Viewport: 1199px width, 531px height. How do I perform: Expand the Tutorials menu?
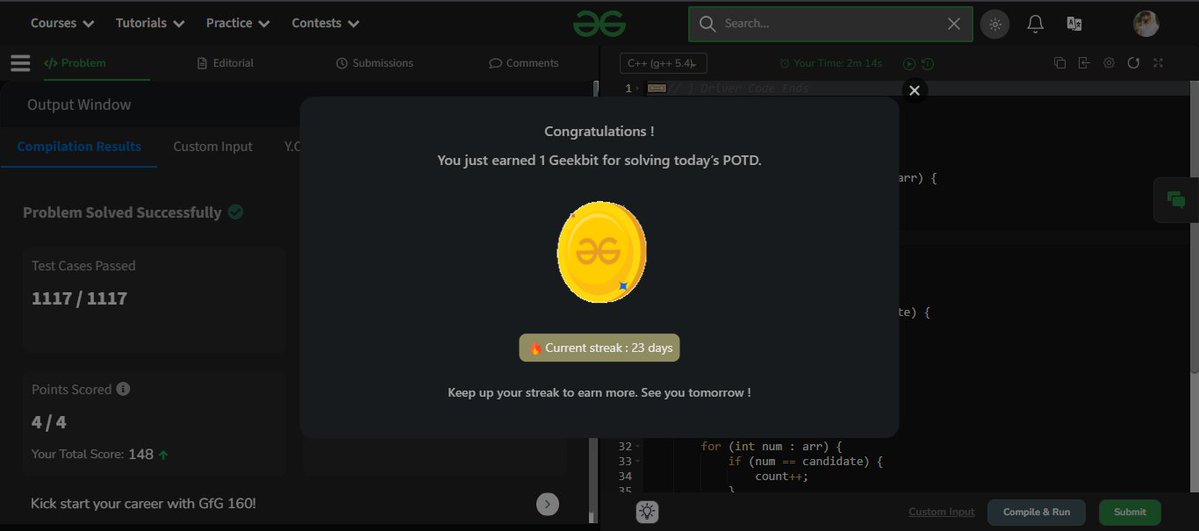(x=150, y=23)
